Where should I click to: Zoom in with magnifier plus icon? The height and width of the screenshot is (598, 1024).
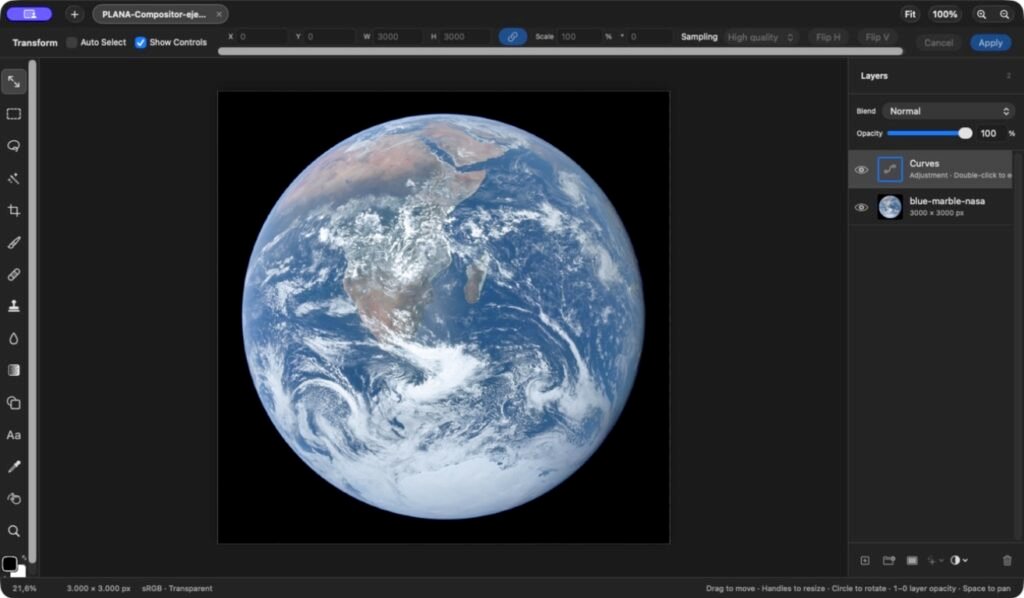point(982,14)
